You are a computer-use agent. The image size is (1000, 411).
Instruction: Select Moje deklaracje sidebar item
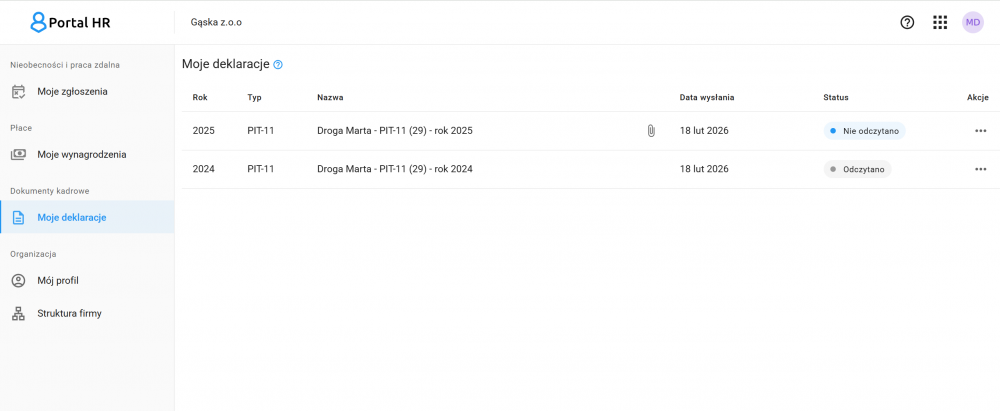pos(72,218)
